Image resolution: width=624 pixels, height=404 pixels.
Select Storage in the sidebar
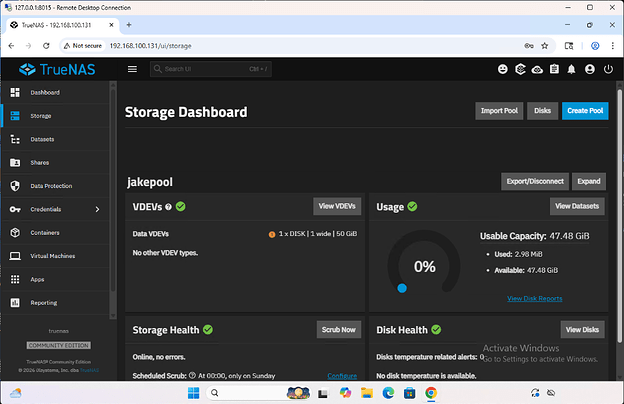coord(56,116)
